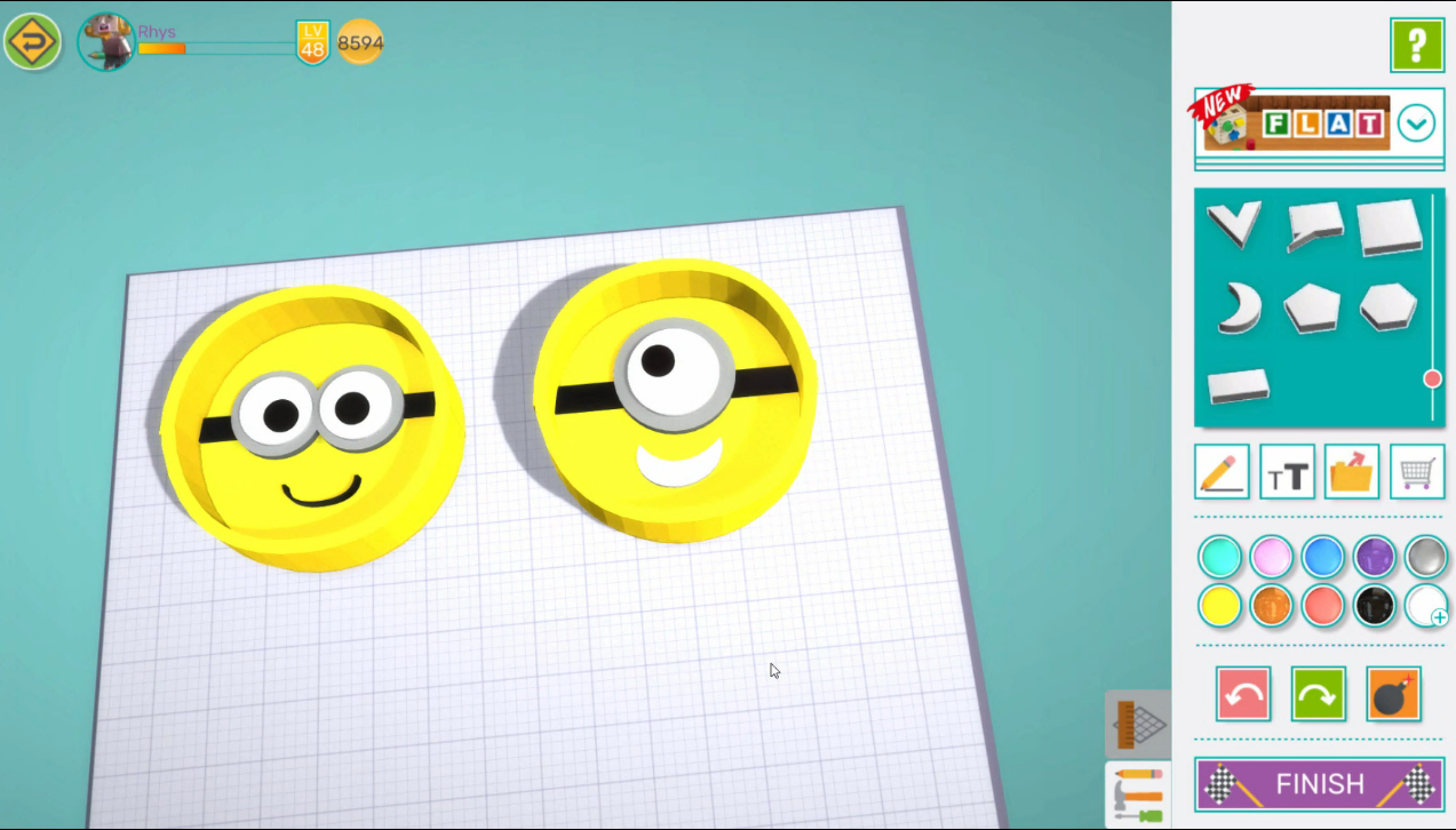Click the FLAT category banner

[1296, 123]
